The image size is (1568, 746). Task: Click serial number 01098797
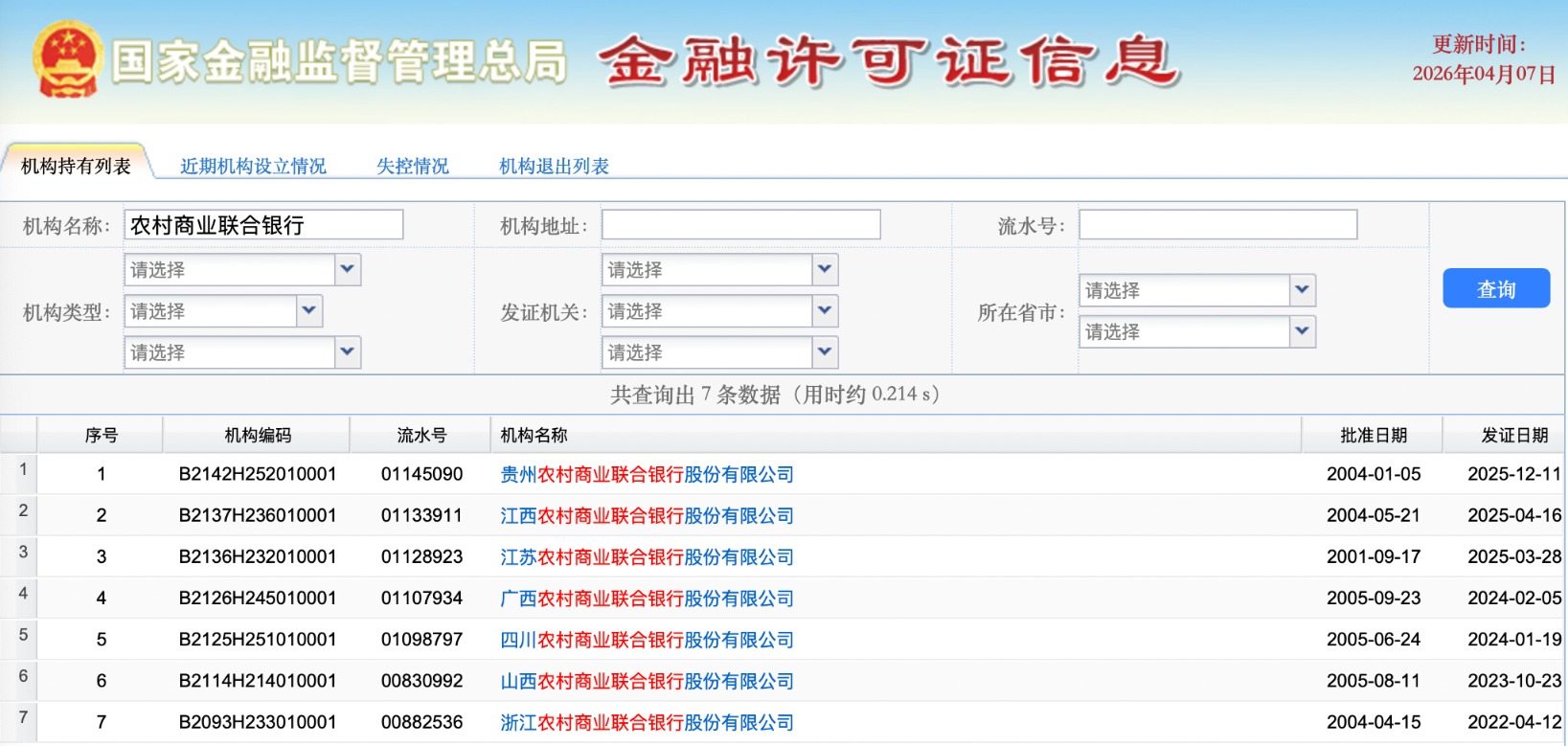pyautogui.click(x=421, y=639)
